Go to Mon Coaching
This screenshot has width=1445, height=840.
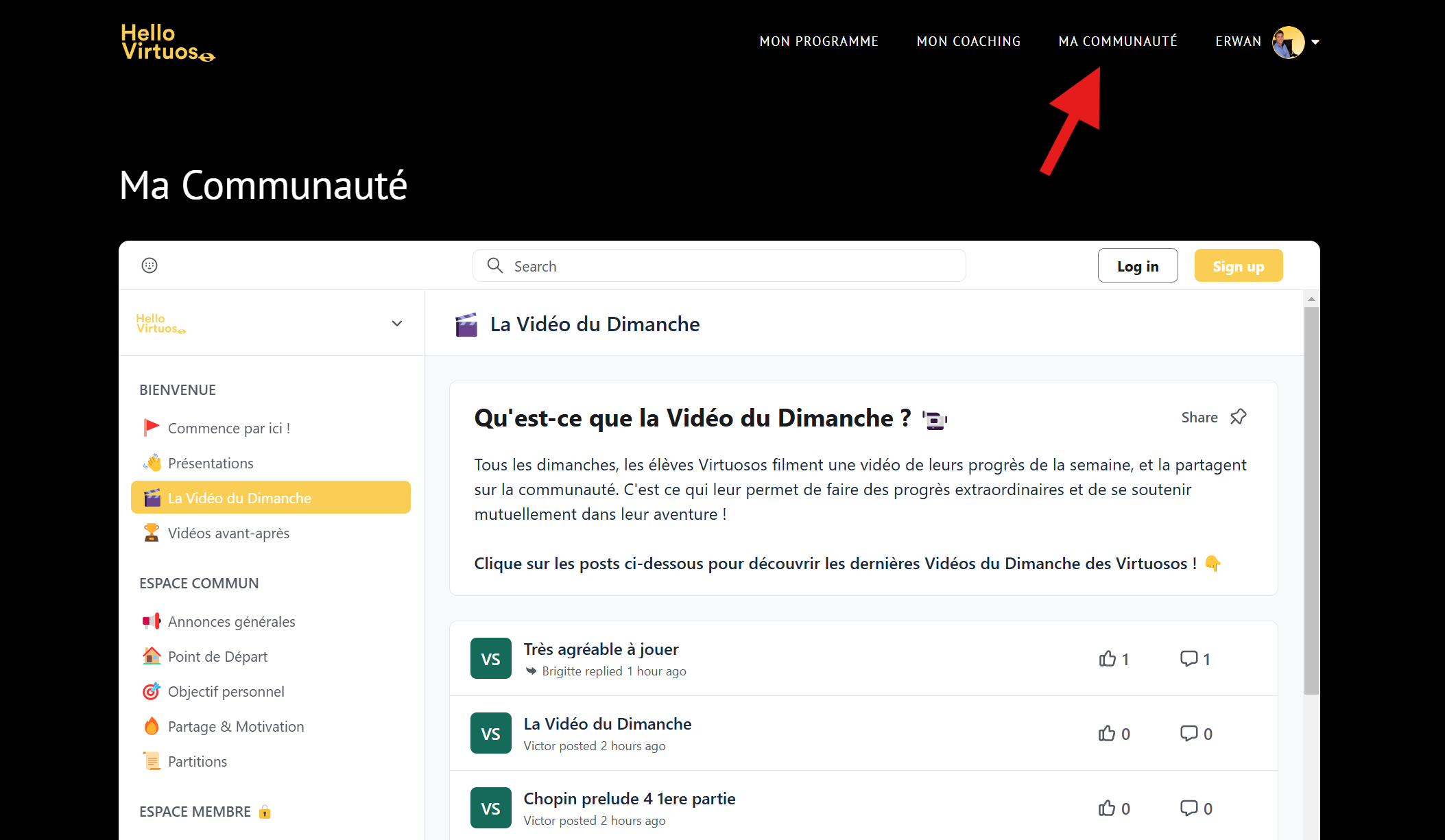(x=968, y=42)
